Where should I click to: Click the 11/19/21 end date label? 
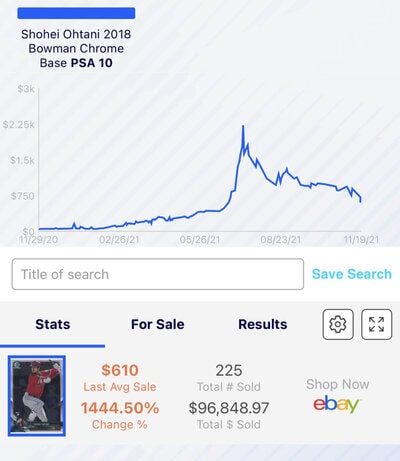click(361, 240)
